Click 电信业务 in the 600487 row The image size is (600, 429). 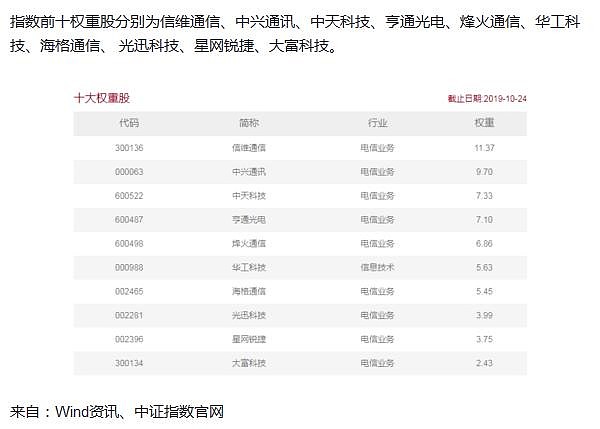pos(377,220)
